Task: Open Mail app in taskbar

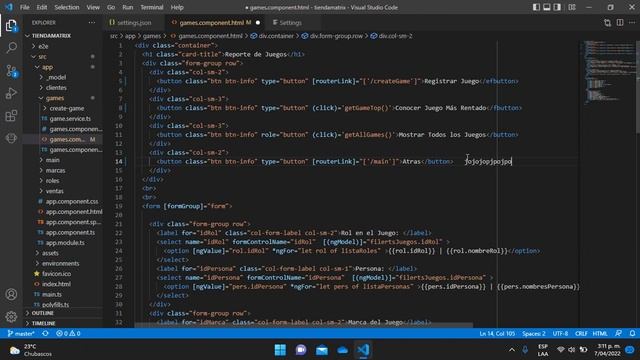Action: pos(322,350)
